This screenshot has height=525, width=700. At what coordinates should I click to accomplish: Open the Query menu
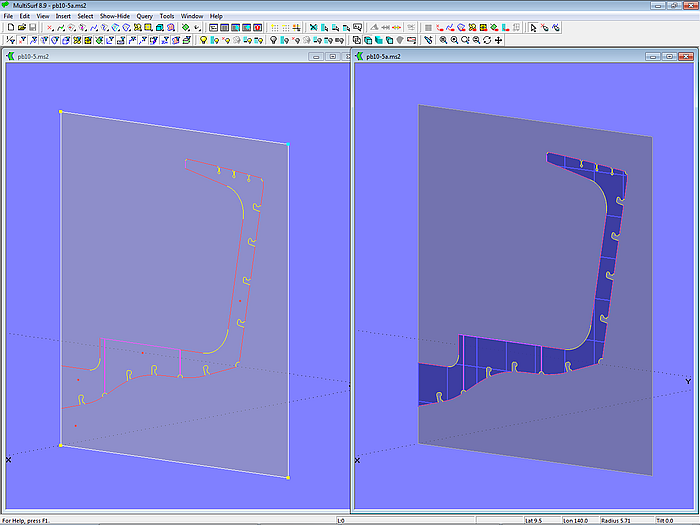143,17
